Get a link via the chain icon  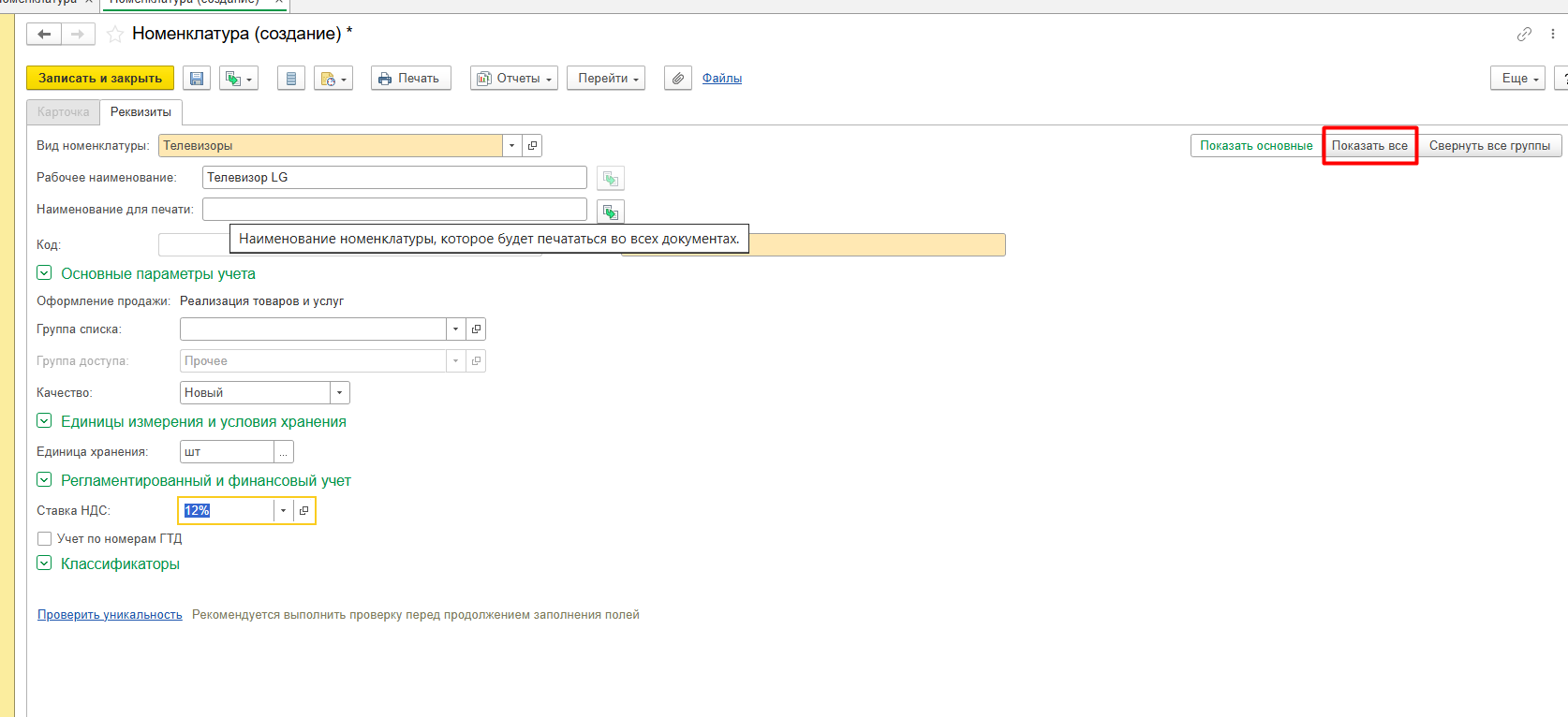(x=1524, y=35)
